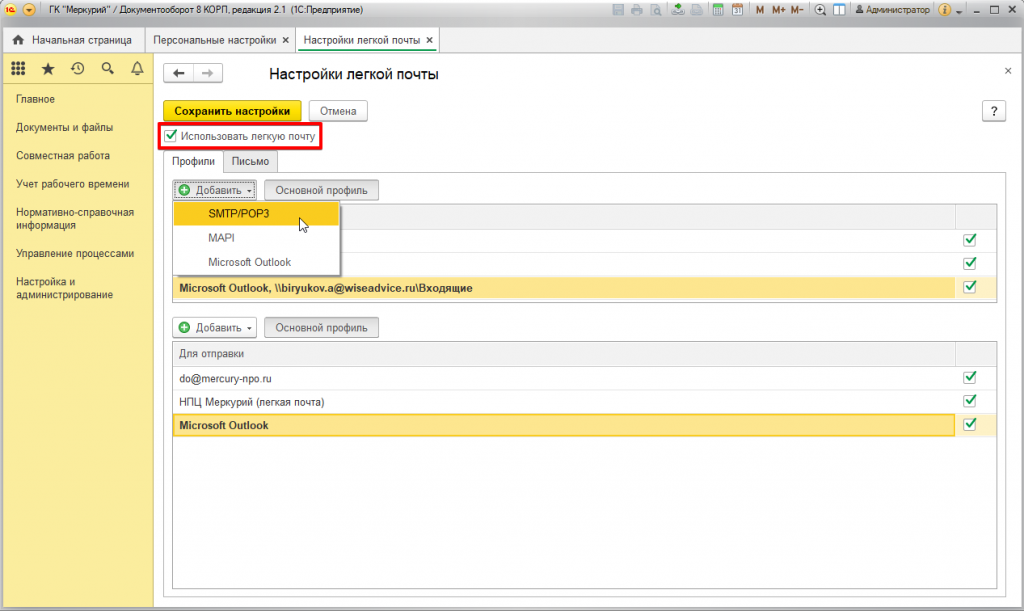Image resolution: width=1024 pixels, height=611 pixels.
Task: Open the info menu arrow in the title bar
Action: (959, 10)
